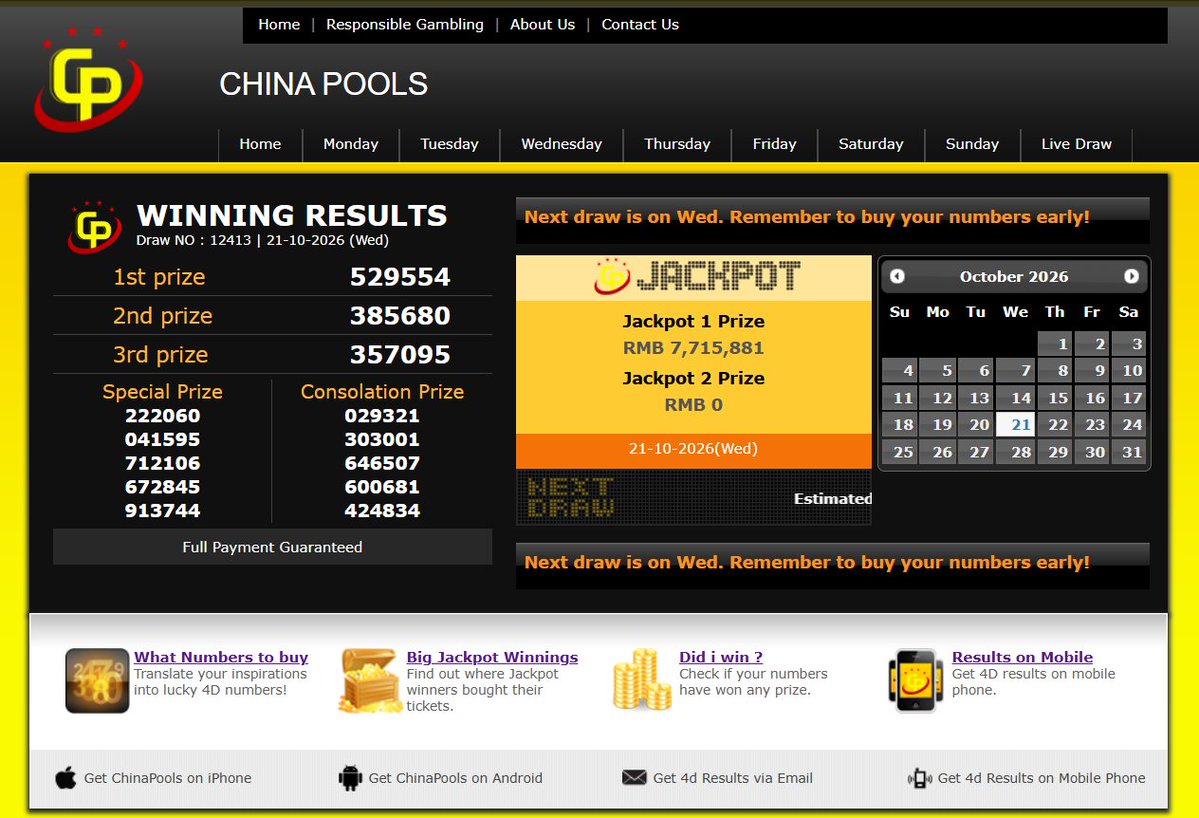
Task: Open Did i win ? link
Action: point(721,657)
